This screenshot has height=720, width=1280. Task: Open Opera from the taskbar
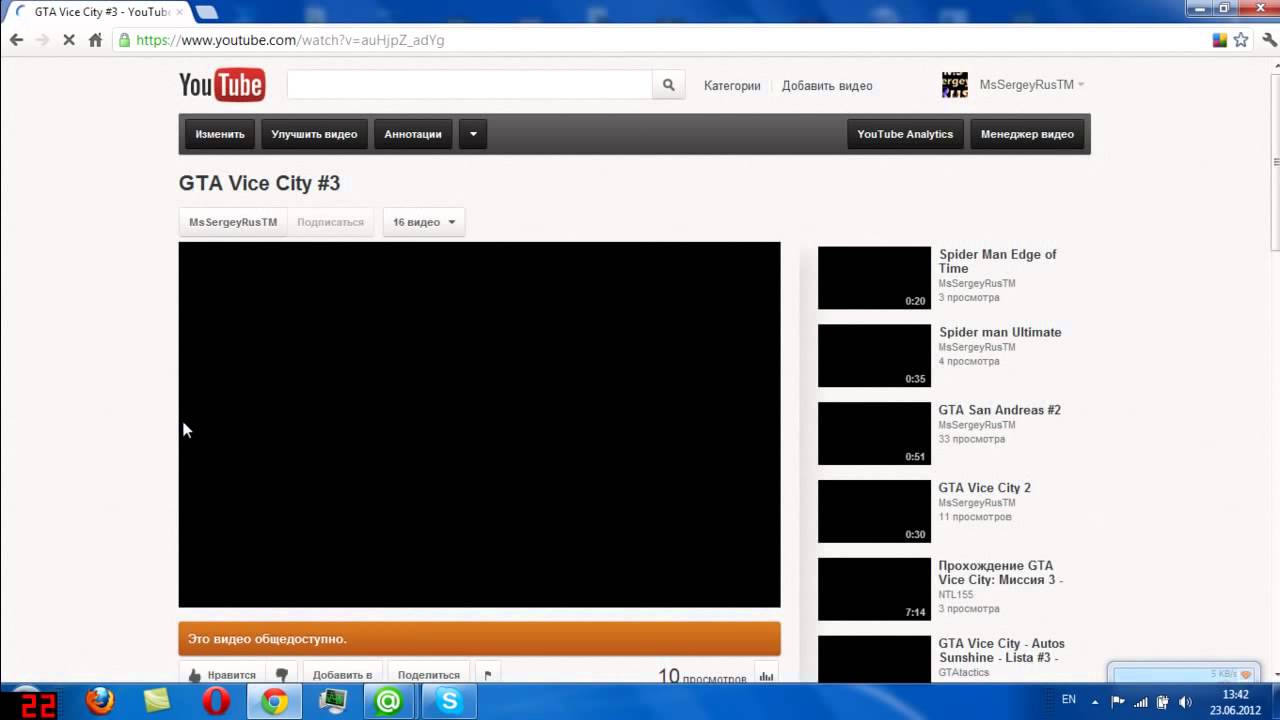click(216, 702)
